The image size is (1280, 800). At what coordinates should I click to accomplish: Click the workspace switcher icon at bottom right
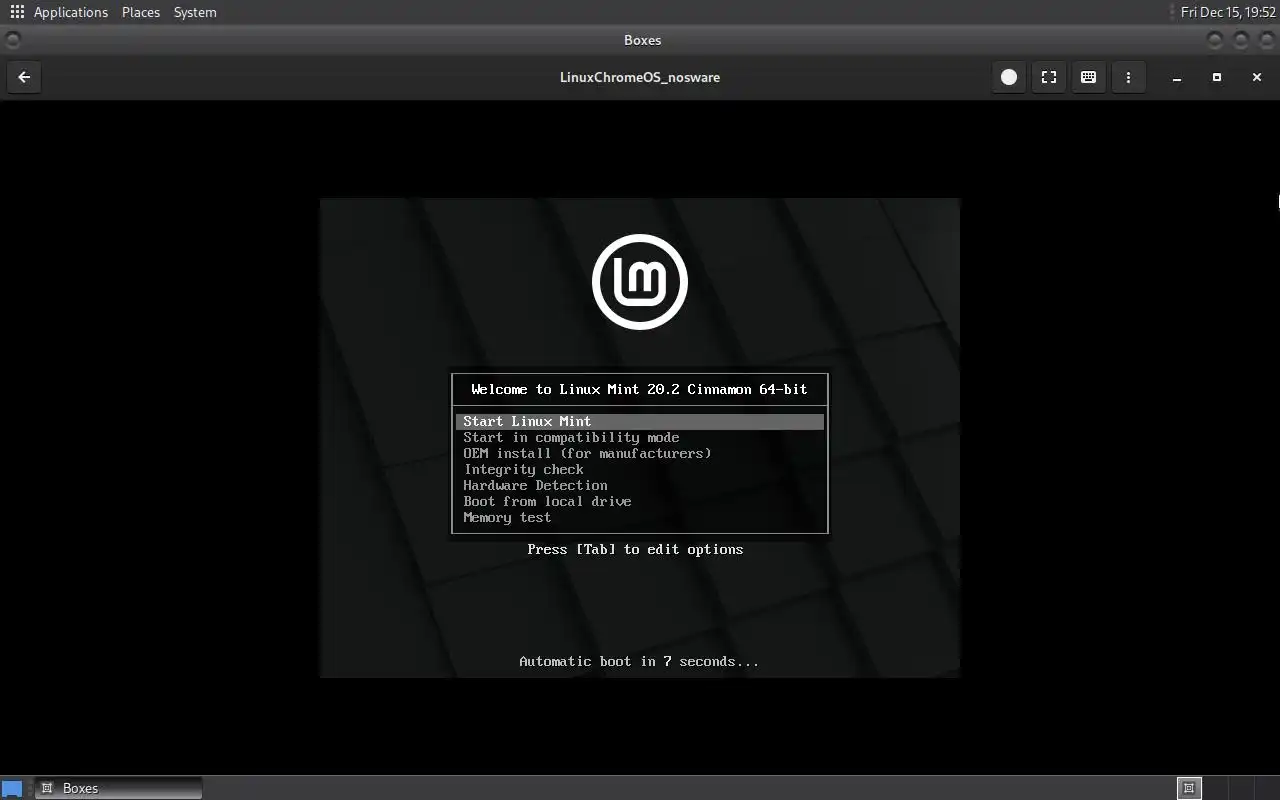[1189, 788]
